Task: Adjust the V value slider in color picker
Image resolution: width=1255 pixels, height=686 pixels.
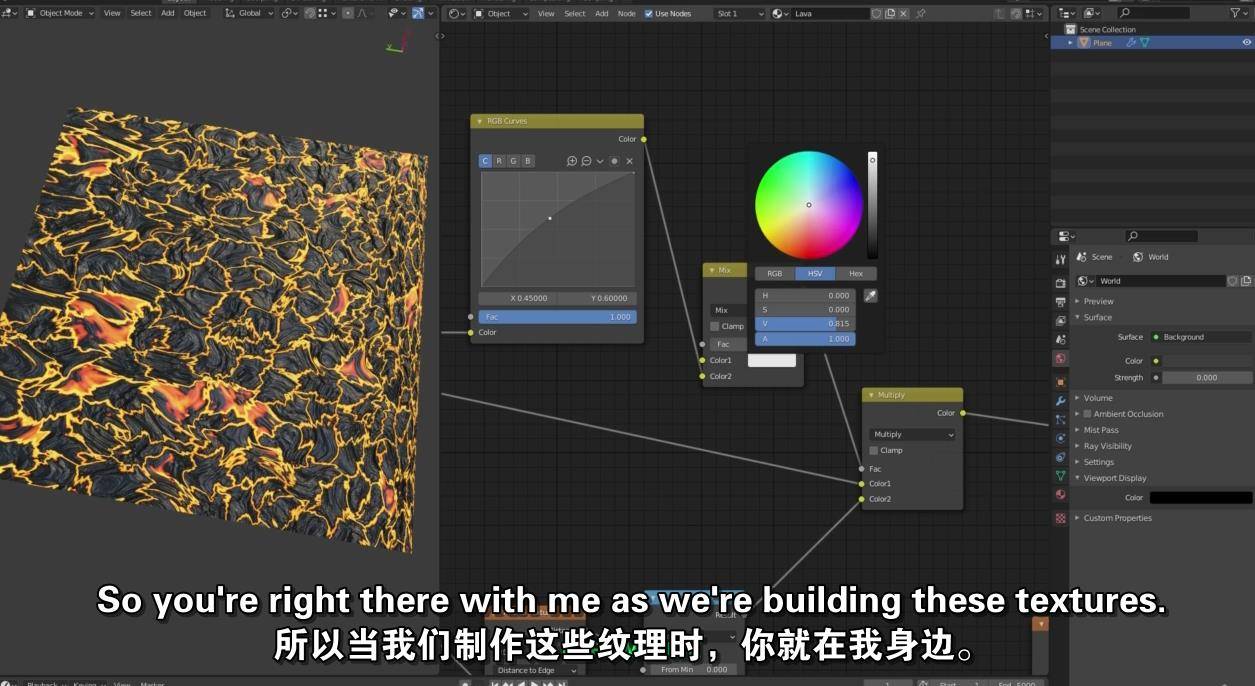Action: 805,324
